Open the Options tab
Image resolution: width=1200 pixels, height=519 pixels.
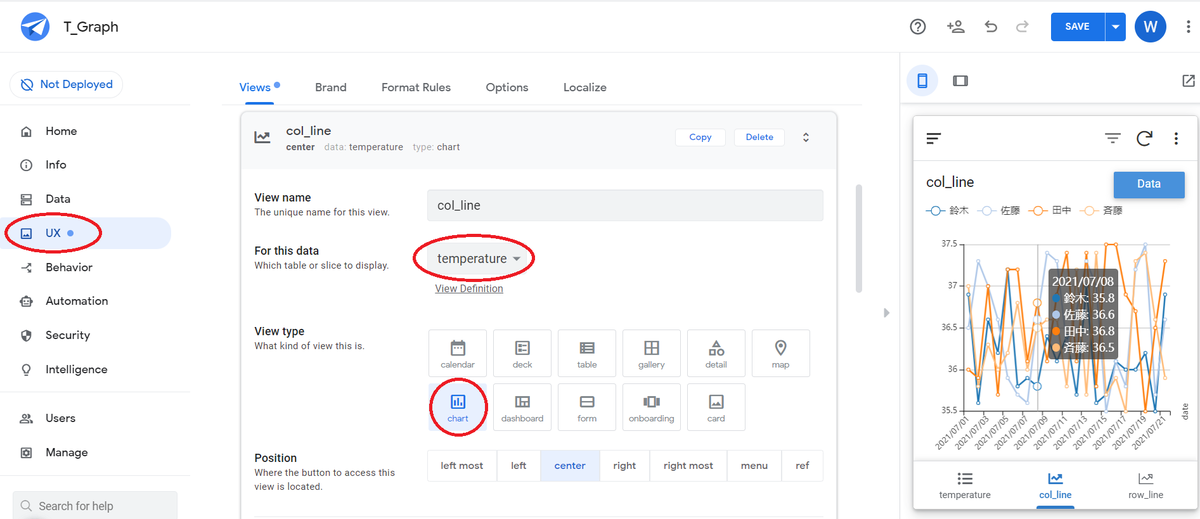point(507,87)
